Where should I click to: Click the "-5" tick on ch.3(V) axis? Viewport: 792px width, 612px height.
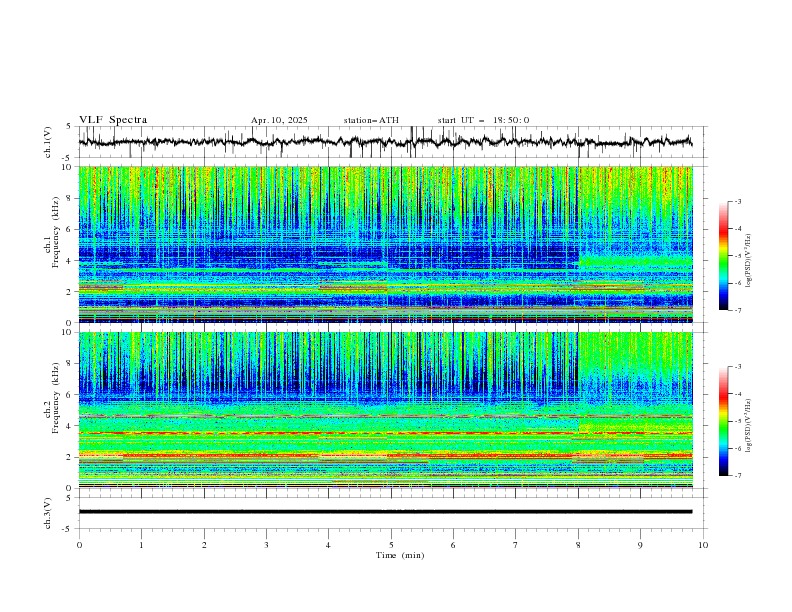(68, 529)
